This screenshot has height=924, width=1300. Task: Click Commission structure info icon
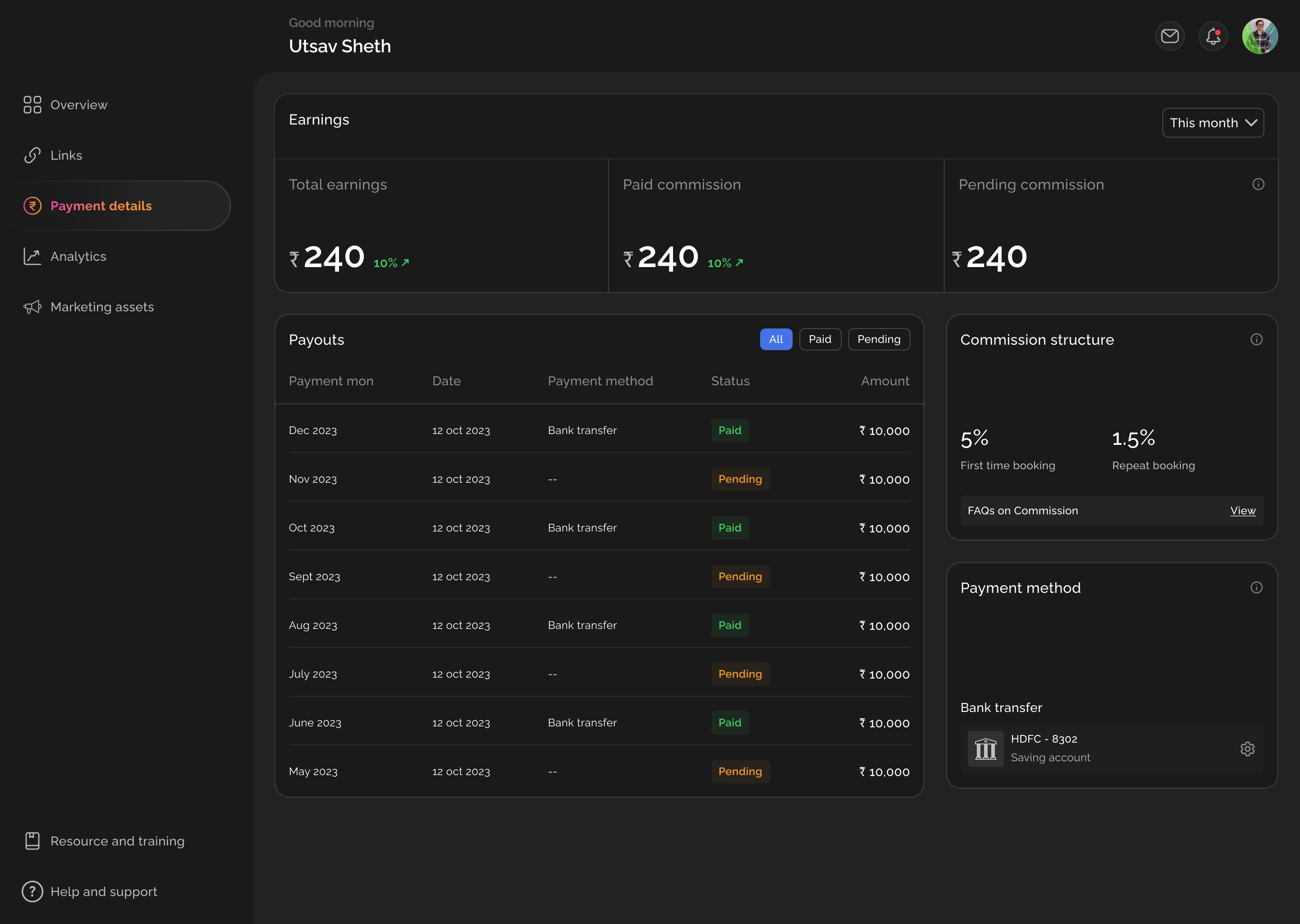pos(1256,340)
